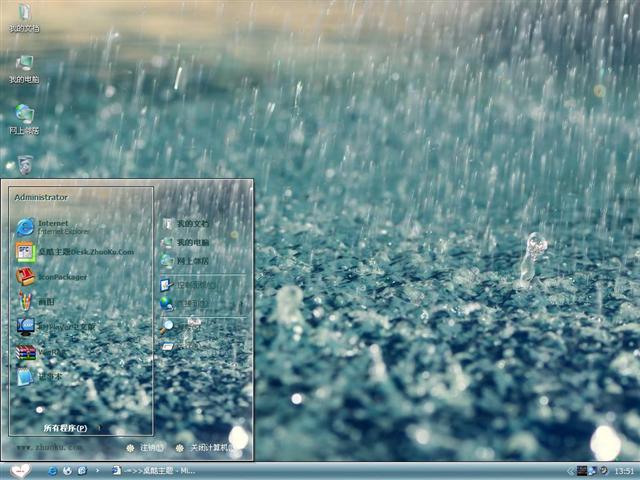640x480 pixels.
Task: Expand 所有程序(P) all programs list
Action: 72,428
